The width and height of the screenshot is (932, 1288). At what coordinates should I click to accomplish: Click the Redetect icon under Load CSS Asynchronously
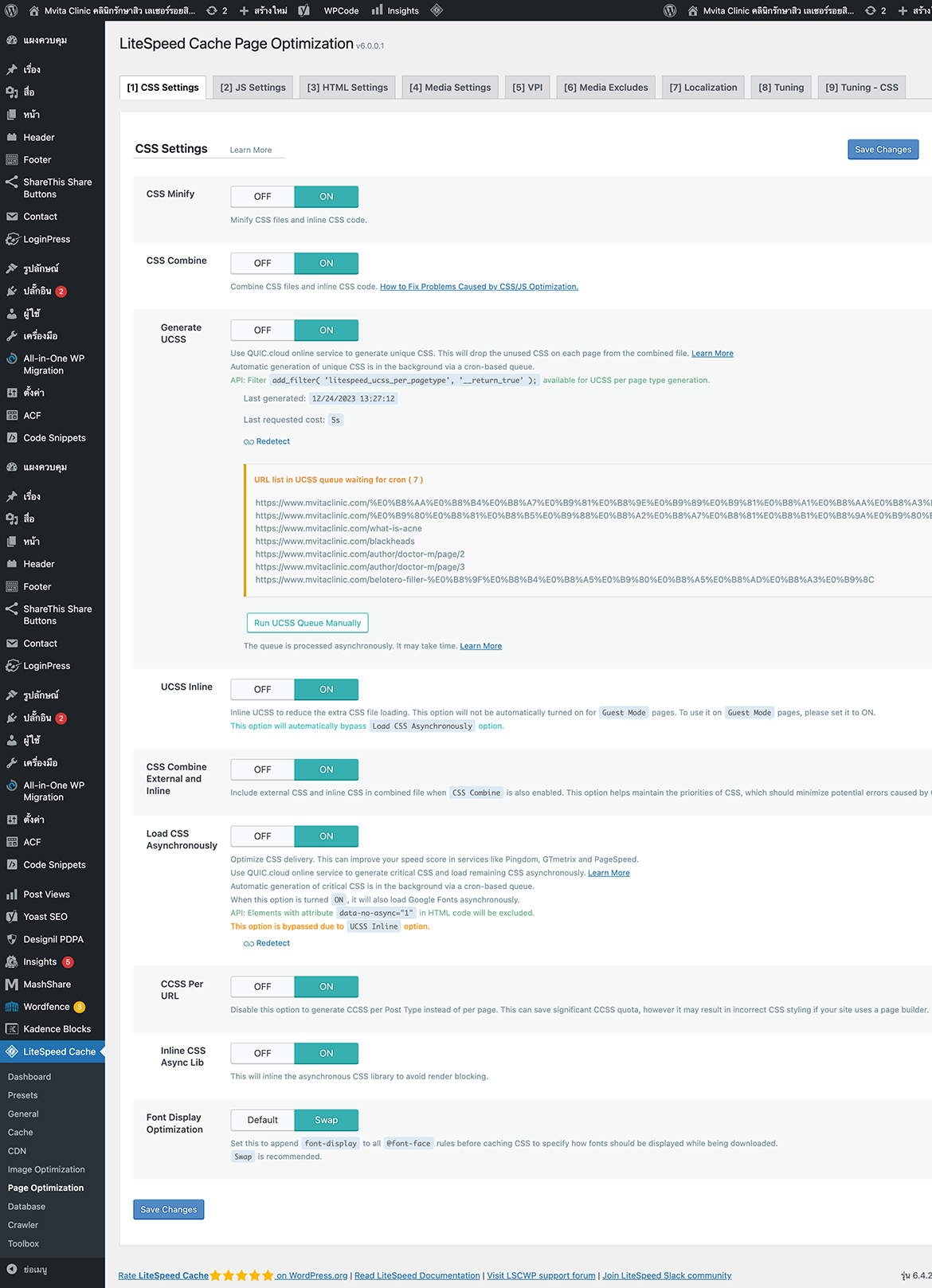[x=249, y=944]
